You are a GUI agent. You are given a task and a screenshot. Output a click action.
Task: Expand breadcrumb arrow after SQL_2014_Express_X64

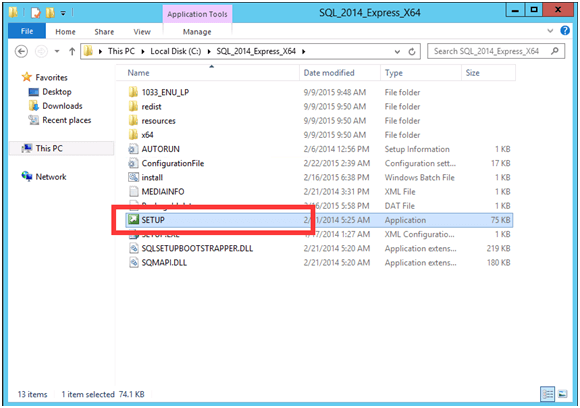coord(303,52)
